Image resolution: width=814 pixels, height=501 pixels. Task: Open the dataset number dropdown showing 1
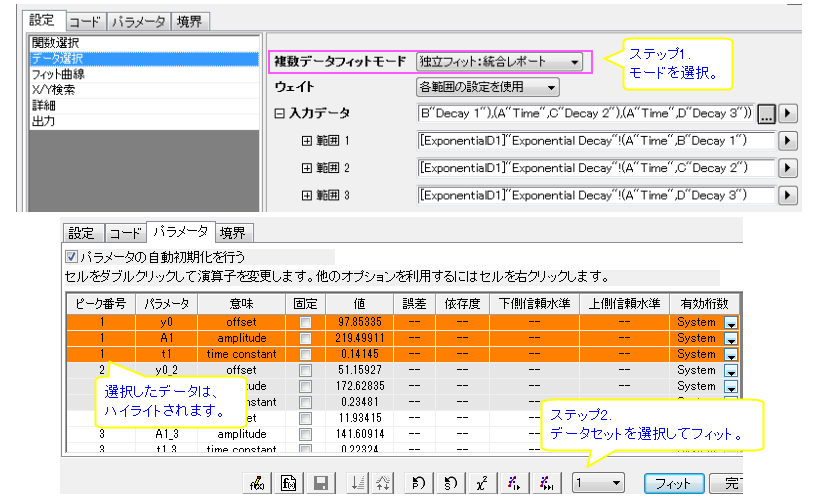click(598, 483)
